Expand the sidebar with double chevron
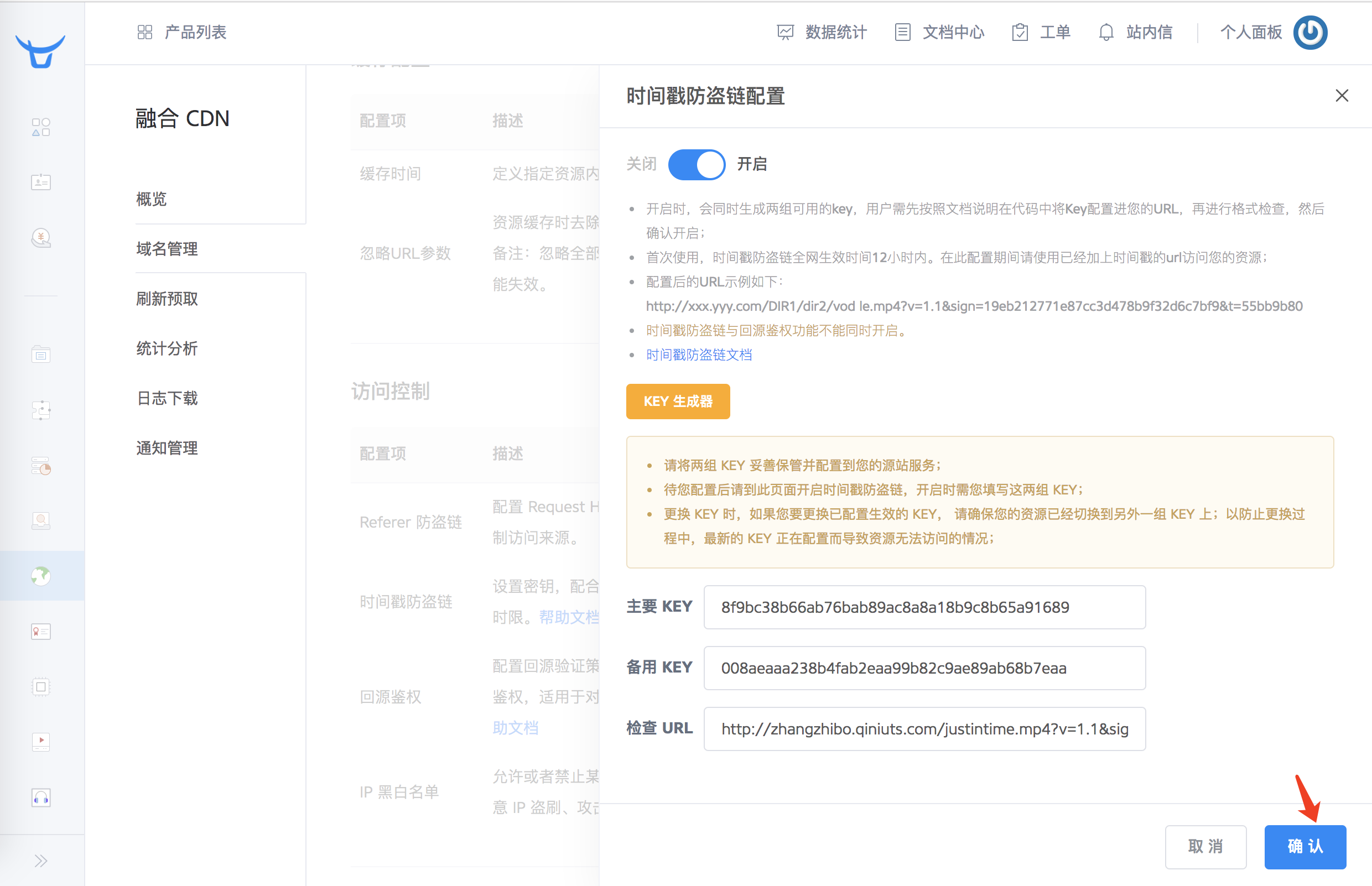This screenshot has height=886, width=1372. (x=41, y=861)
